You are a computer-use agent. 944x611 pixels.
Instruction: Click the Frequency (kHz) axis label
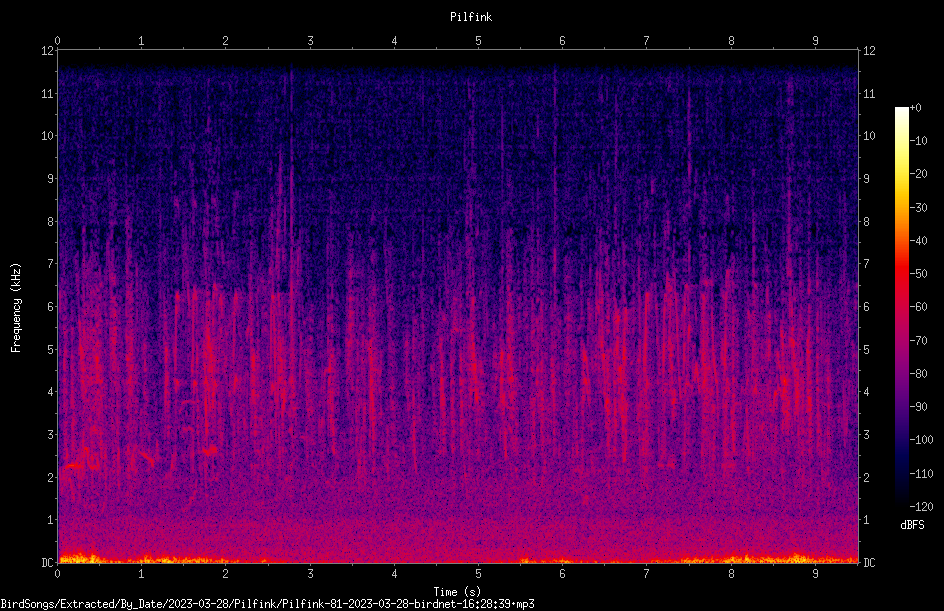(16, 308)
